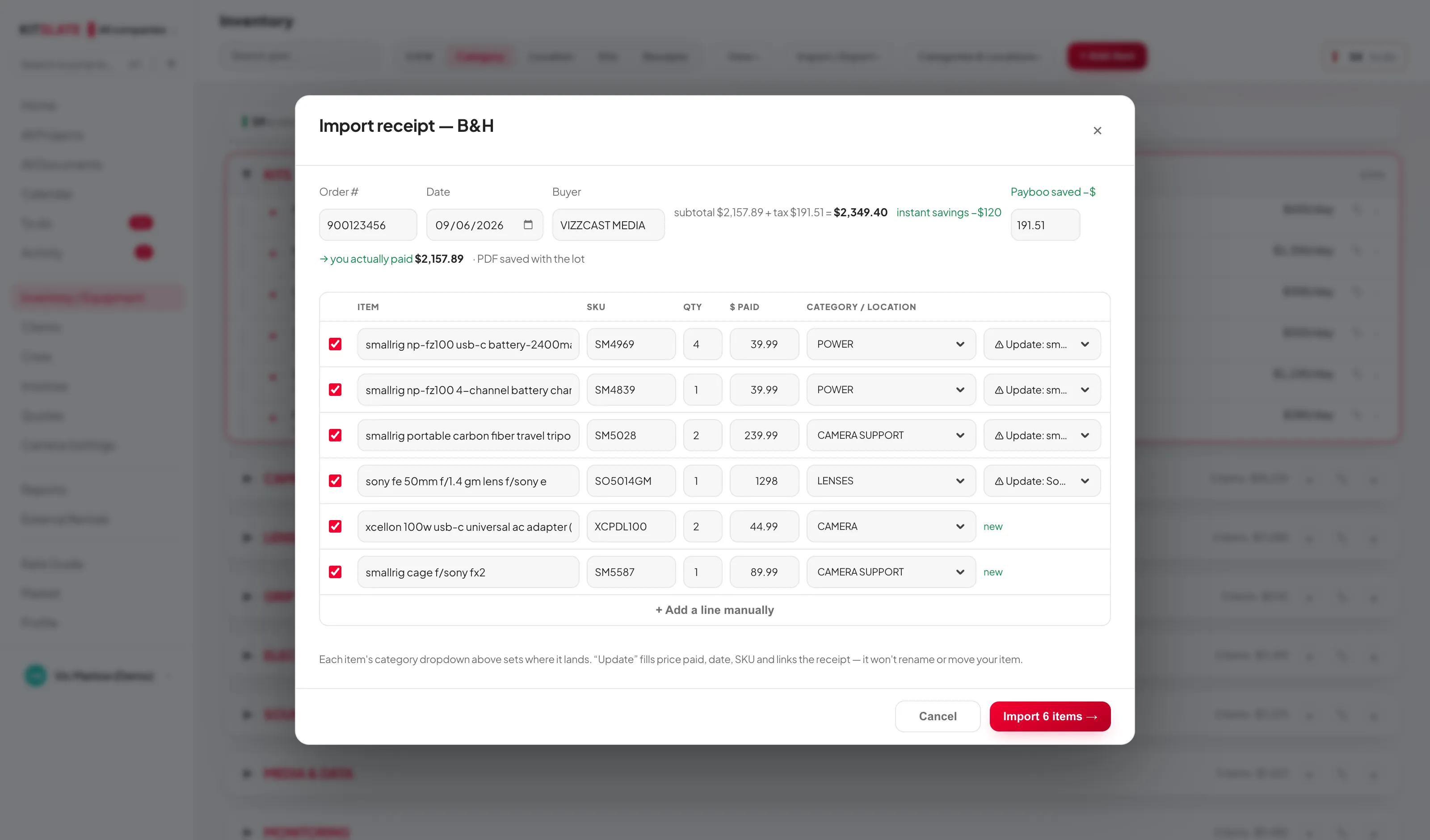Edit the Payboo saved field 191.51

coord(1045,225)
